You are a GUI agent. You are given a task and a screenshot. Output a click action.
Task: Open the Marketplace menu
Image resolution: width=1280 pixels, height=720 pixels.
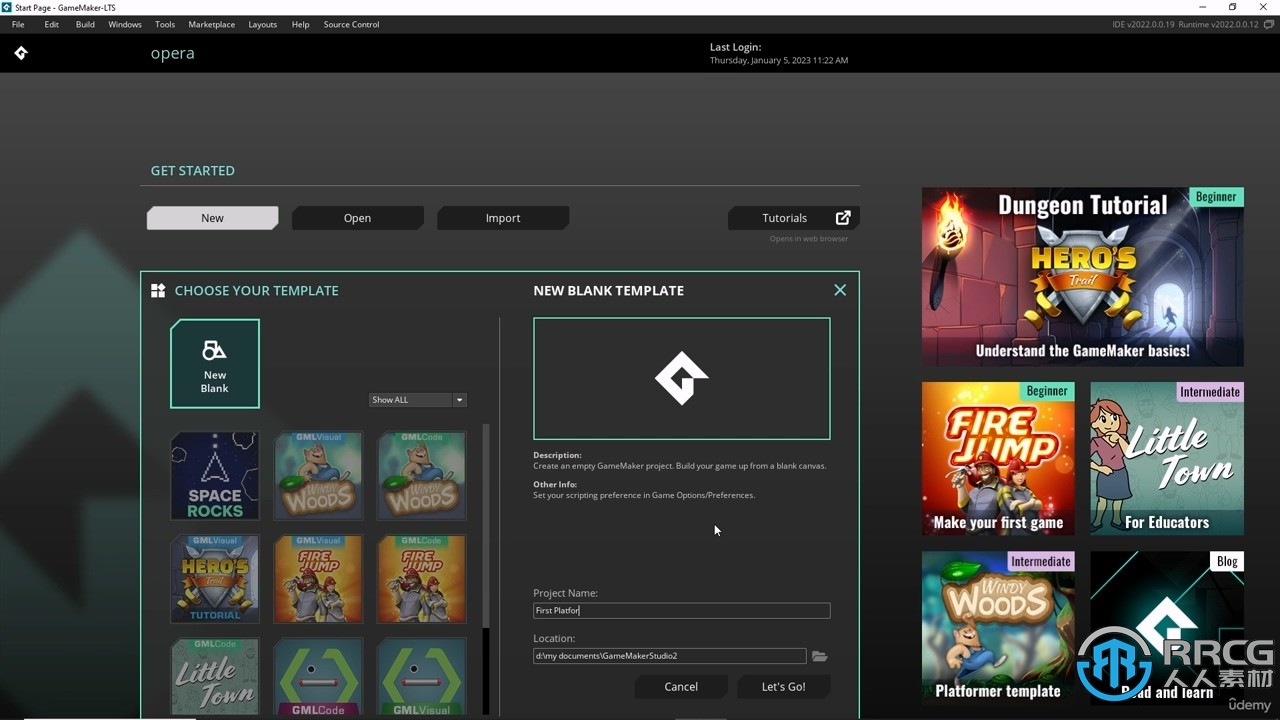click(212, 24)
